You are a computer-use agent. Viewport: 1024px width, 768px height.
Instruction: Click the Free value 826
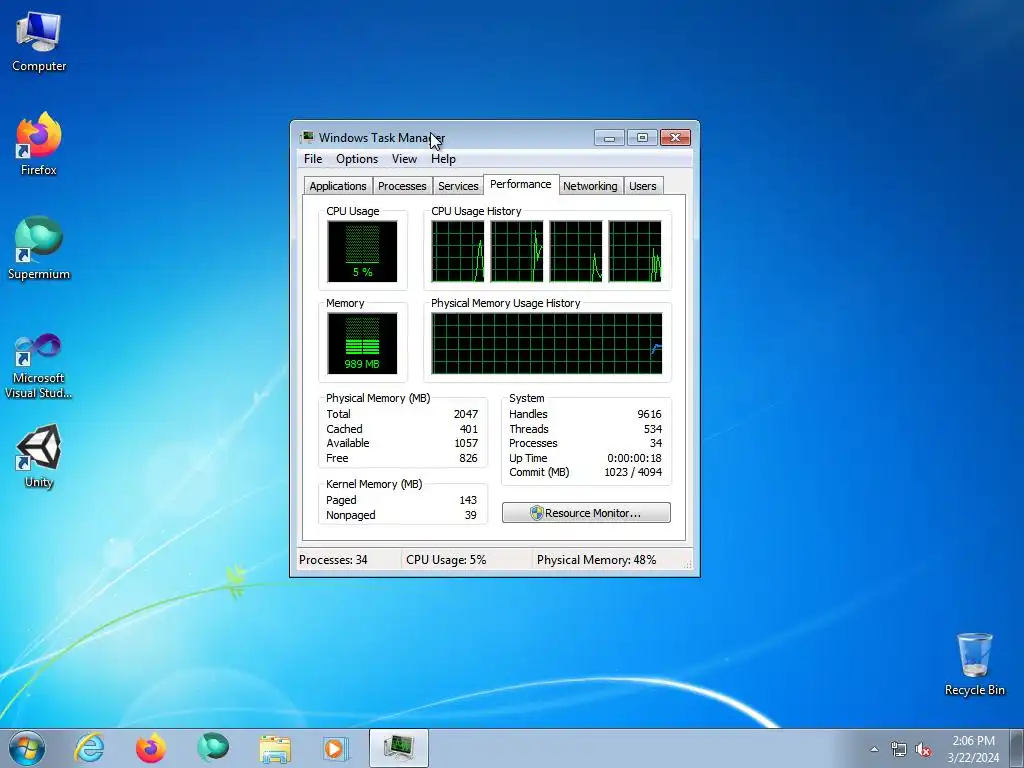pos(468,458)
